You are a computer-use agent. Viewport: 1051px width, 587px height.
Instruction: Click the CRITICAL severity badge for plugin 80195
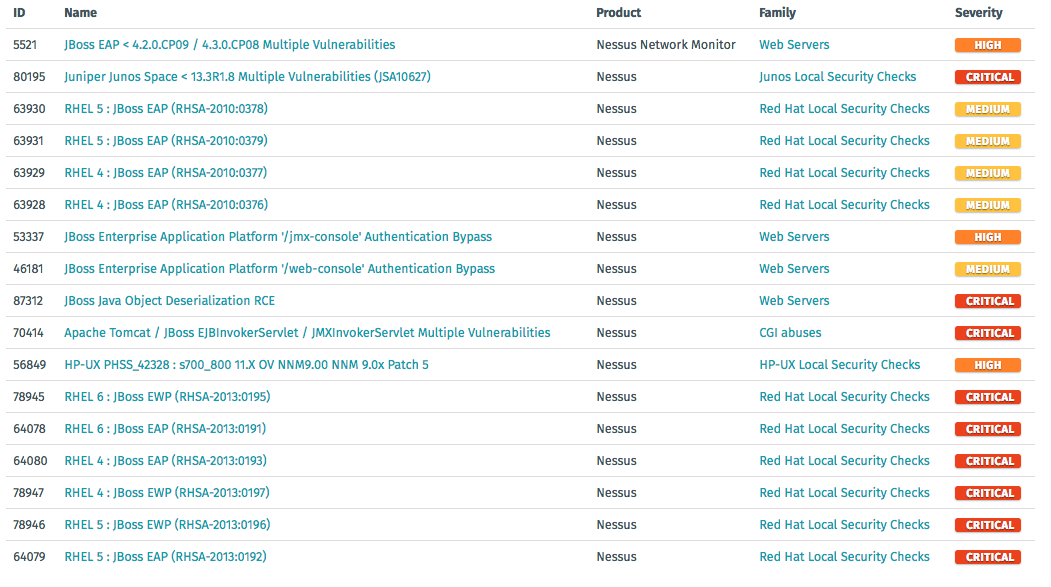pyautogui.click(x=988, y=77)
